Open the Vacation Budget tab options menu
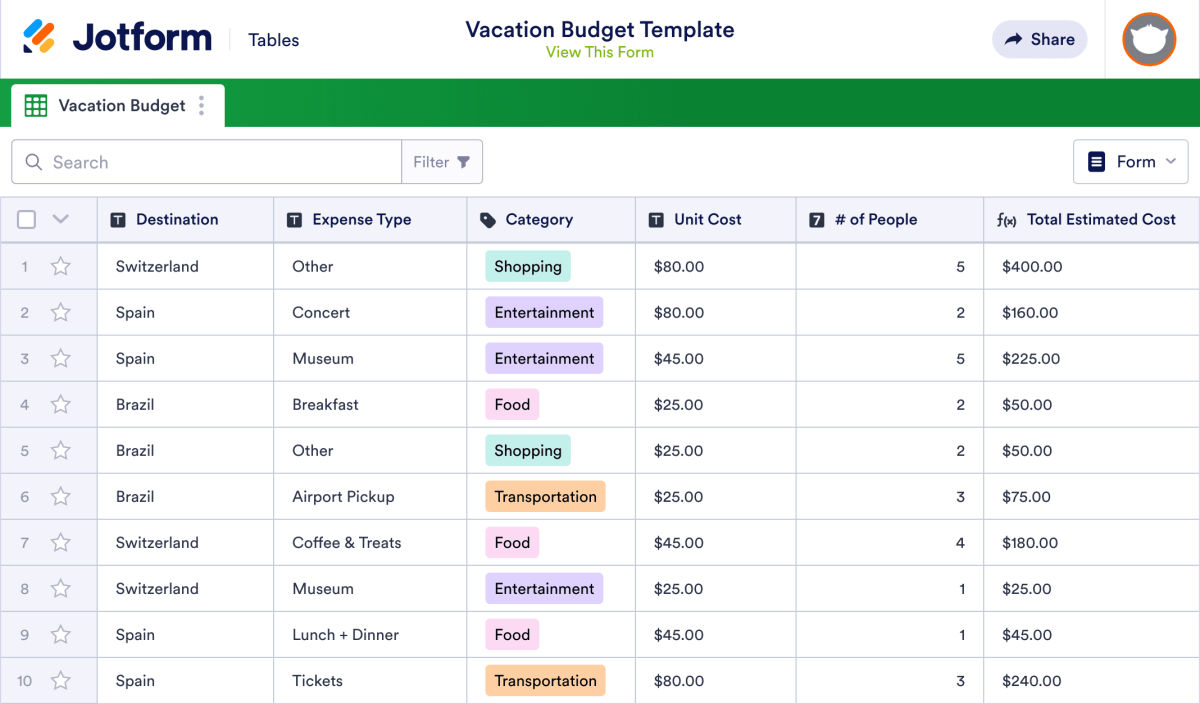The width and height of the screenshot is (1200, 704). (x=203, y=105)
